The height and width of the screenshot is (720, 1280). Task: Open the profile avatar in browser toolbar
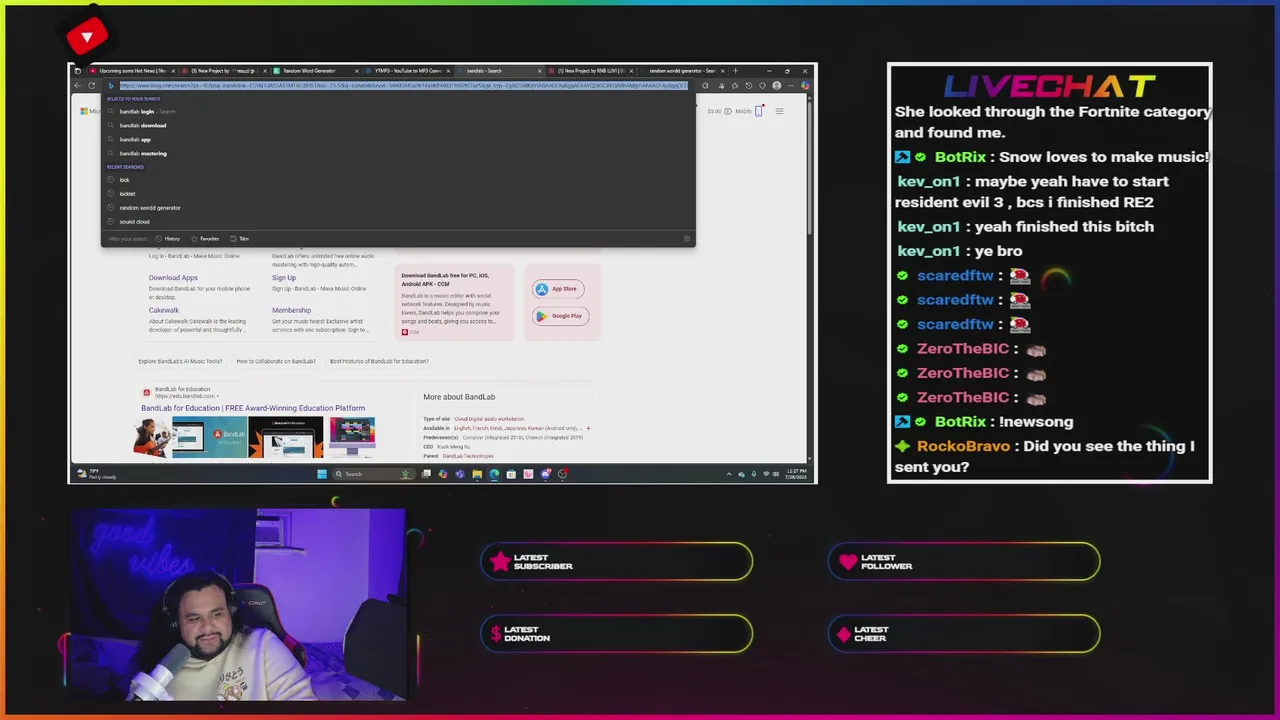(x=777, y=85)
